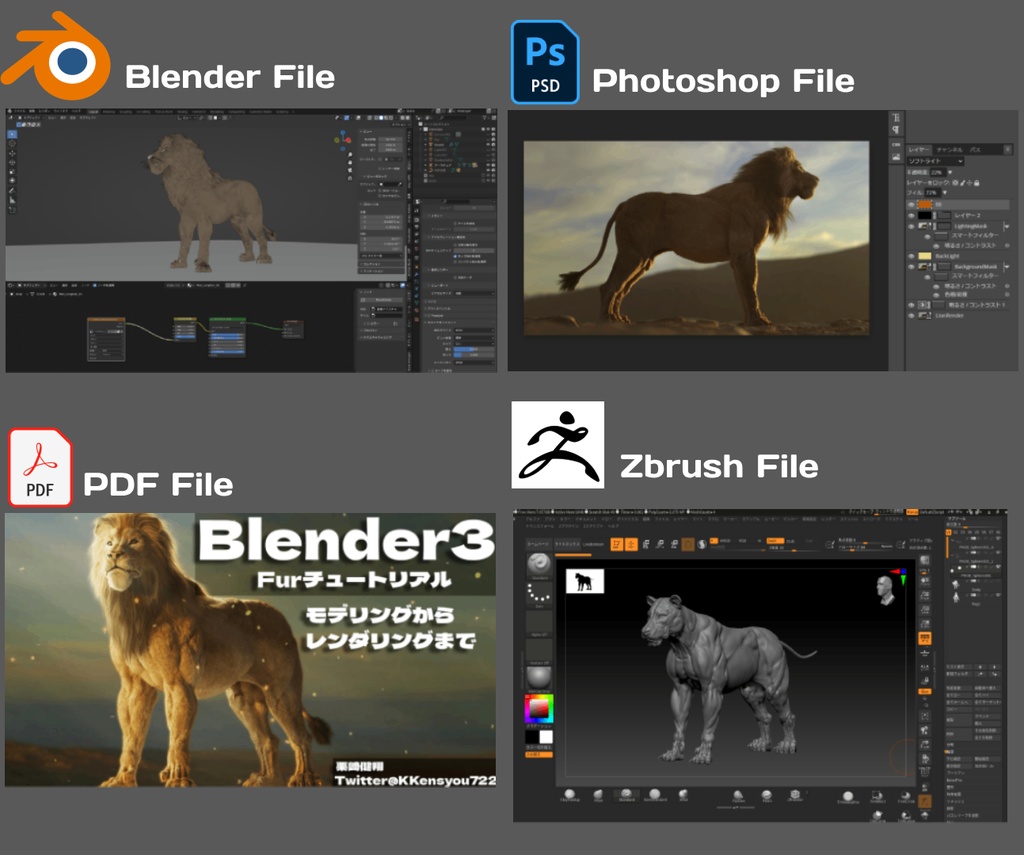Open Blender logo application menu

(x=10, y=111)
